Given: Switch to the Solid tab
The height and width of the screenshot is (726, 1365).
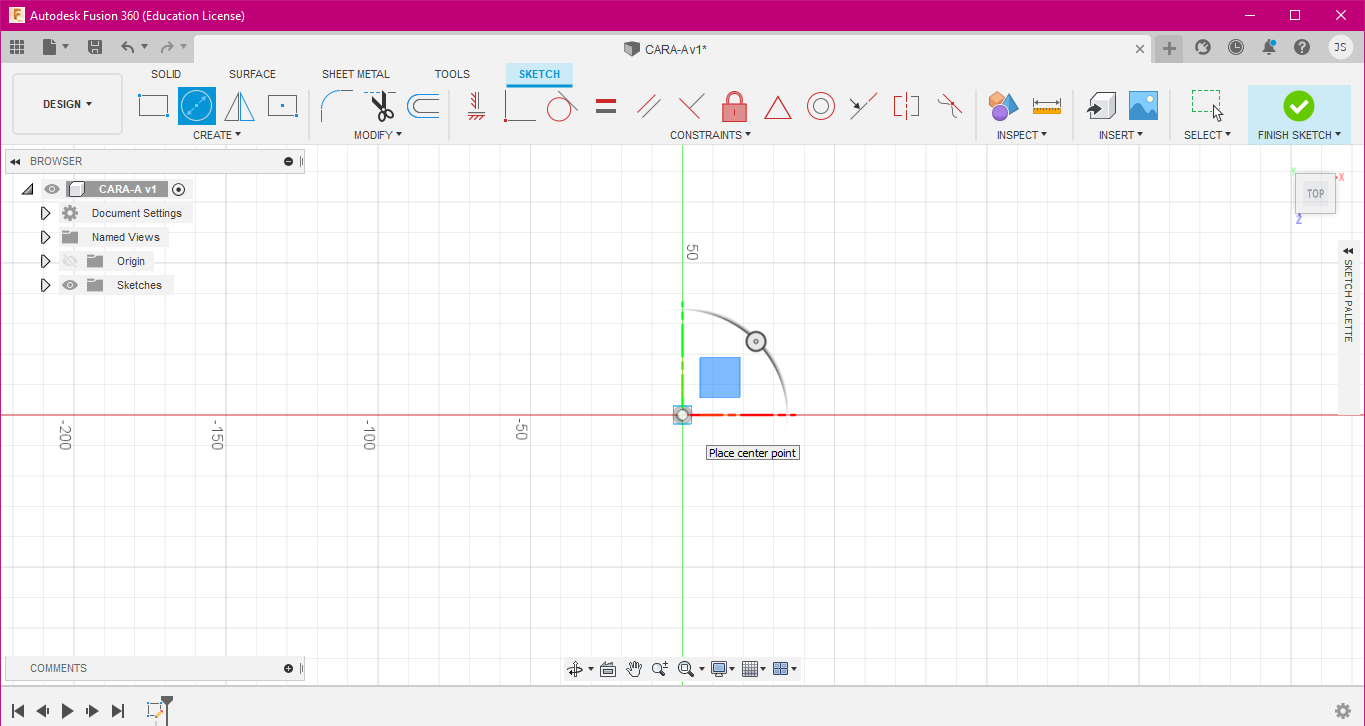Looking at the screenshot, I should [166, 74].
